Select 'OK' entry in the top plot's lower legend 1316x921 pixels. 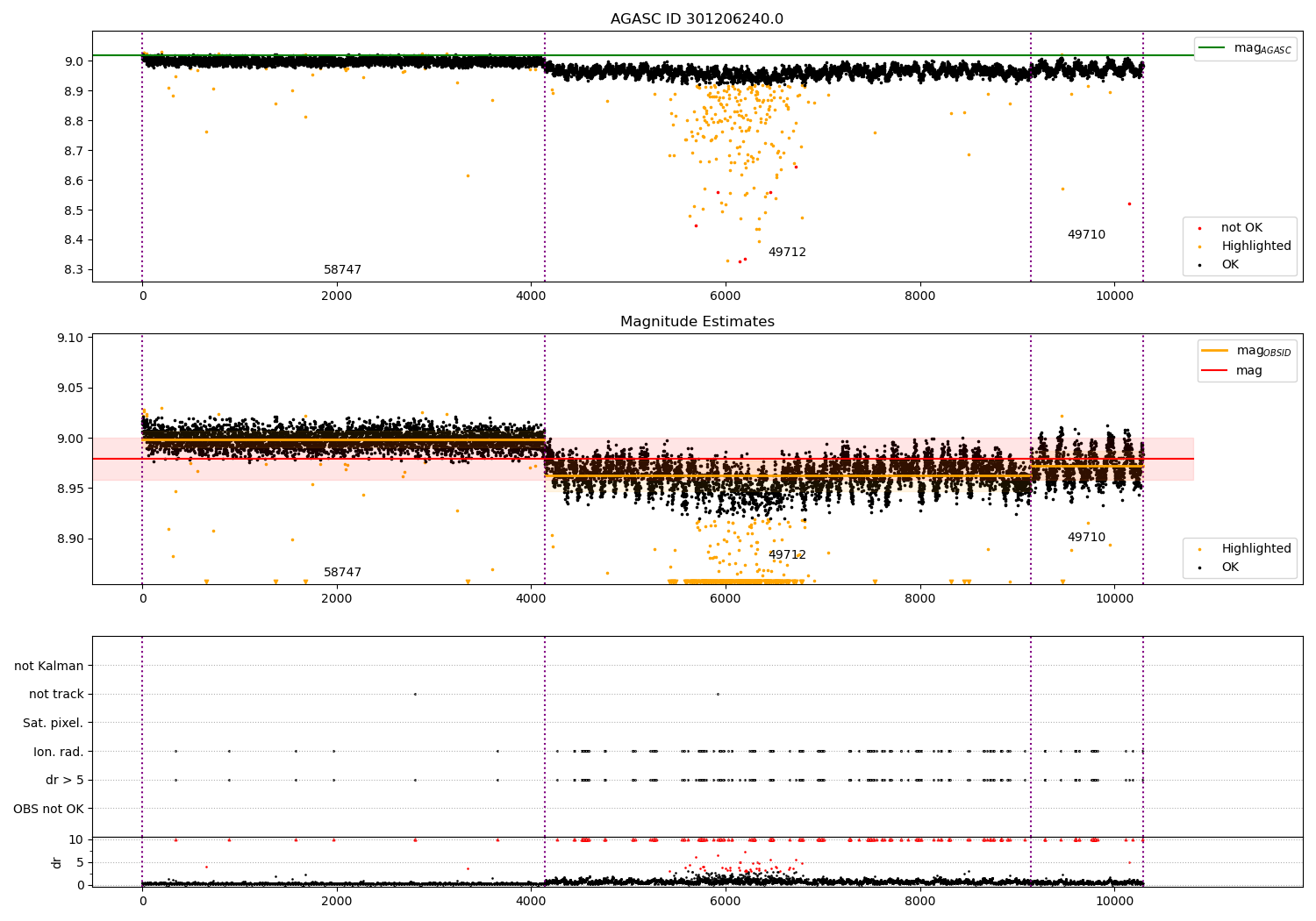(x=1230, y=265)
